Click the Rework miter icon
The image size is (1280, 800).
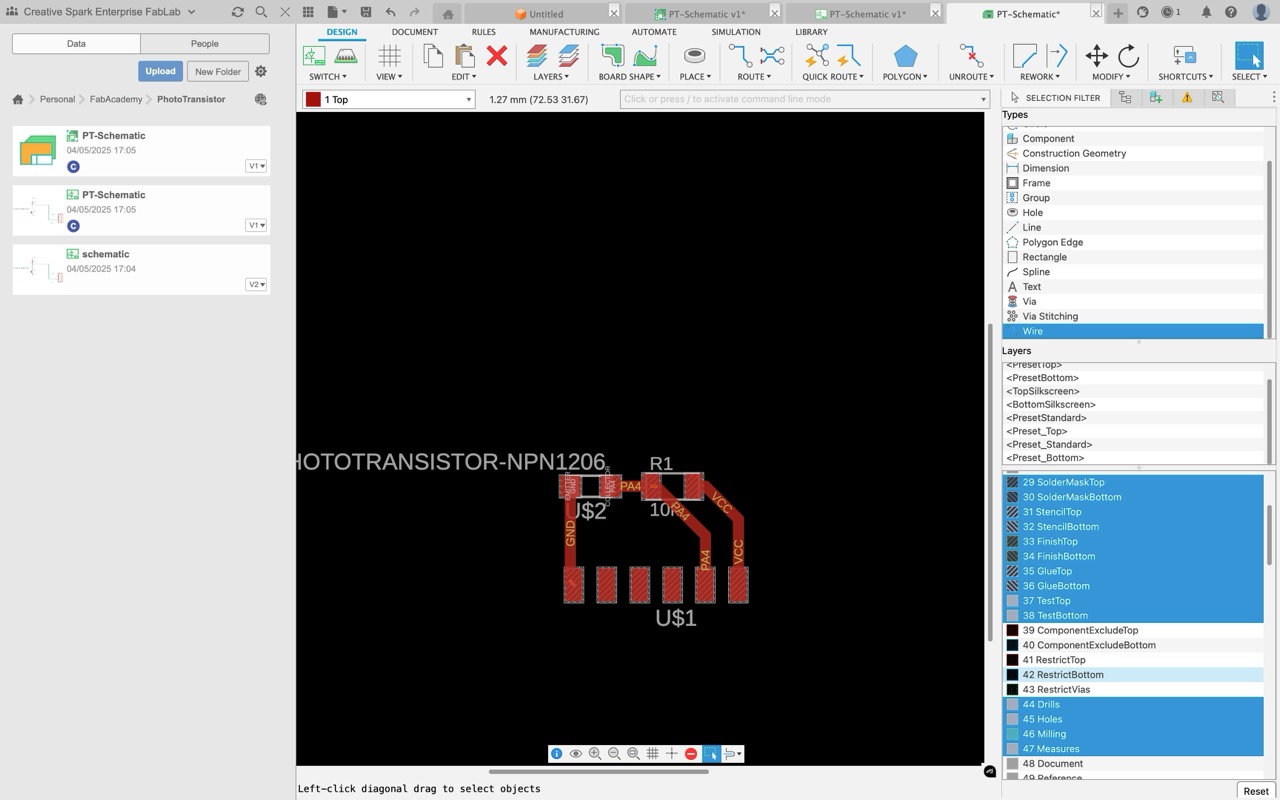tap(1025, 56)
